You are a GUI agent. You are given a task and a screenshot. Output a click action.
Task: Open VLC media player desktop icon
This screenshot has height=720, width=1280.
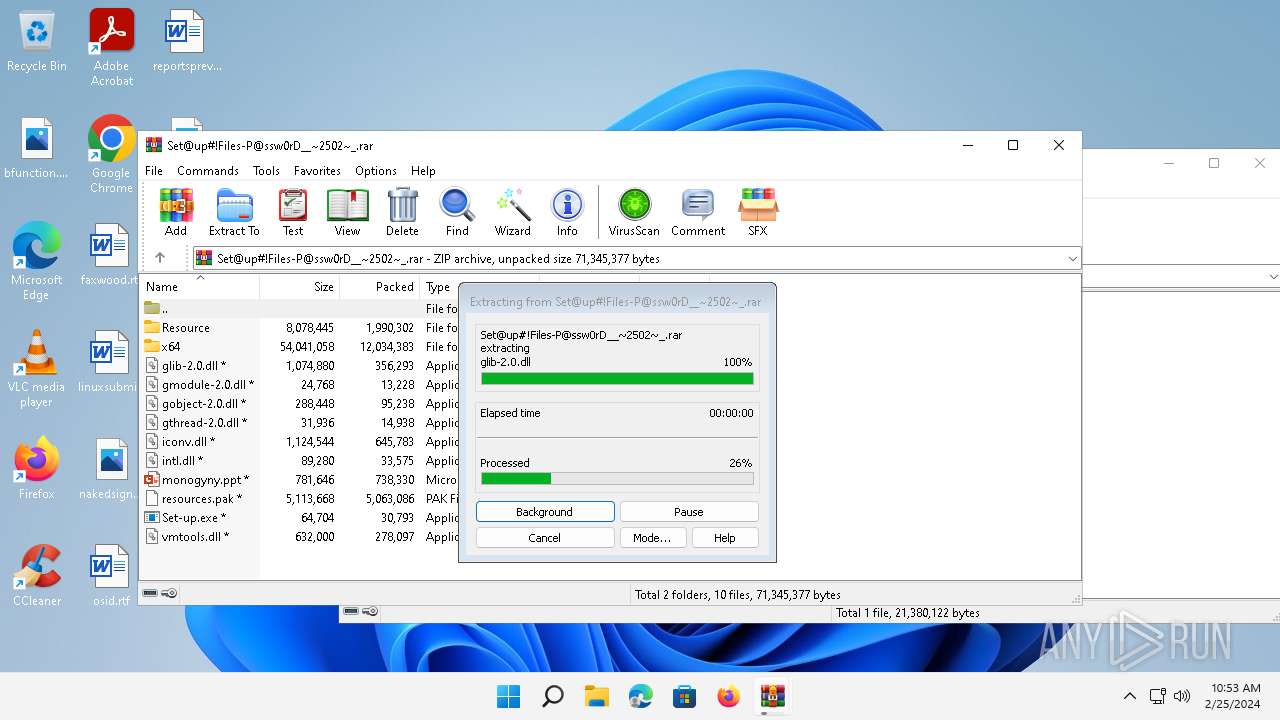tap(36, 369)
